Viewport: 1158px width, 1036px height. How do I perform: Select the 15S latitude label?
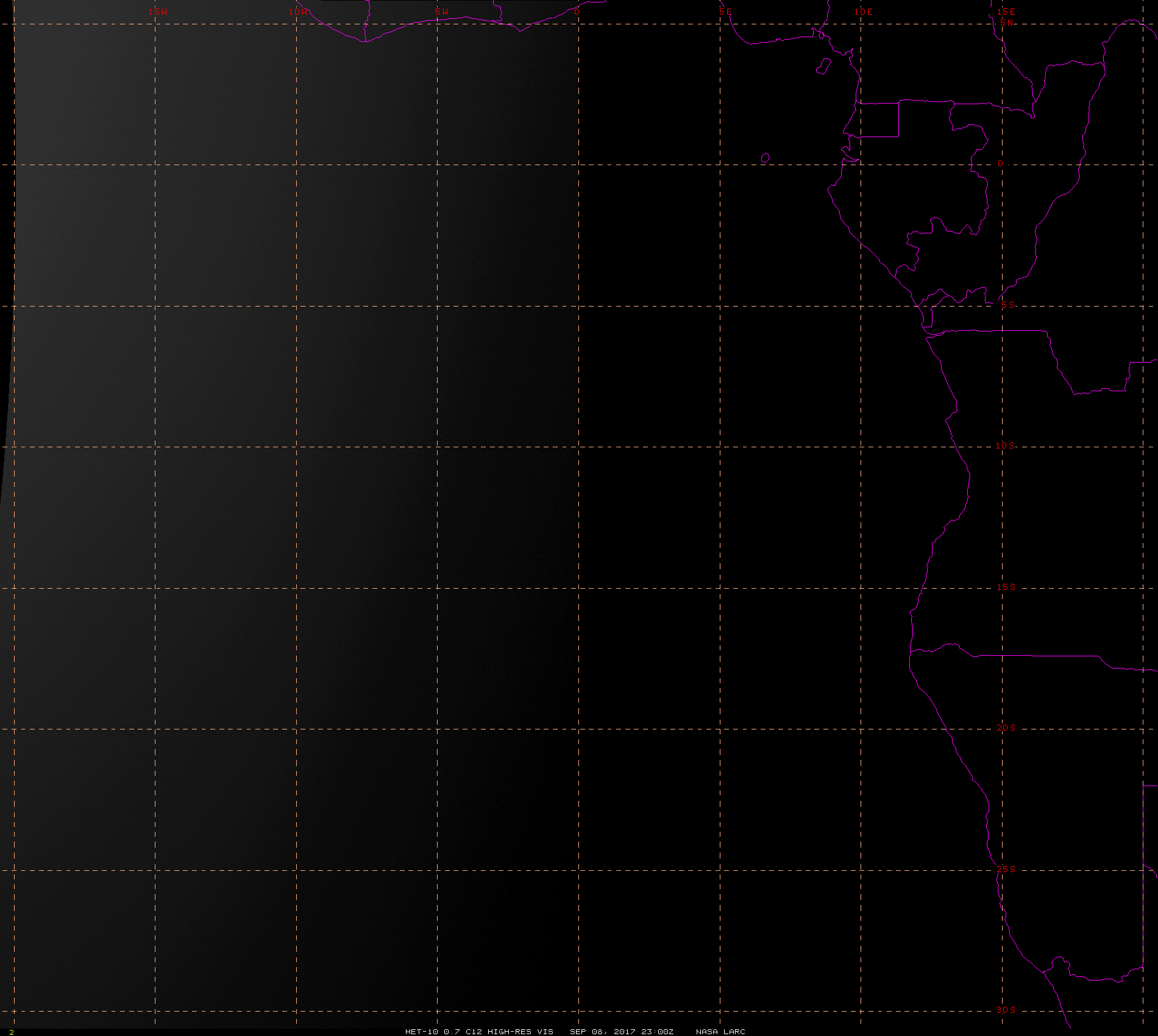1006,587
